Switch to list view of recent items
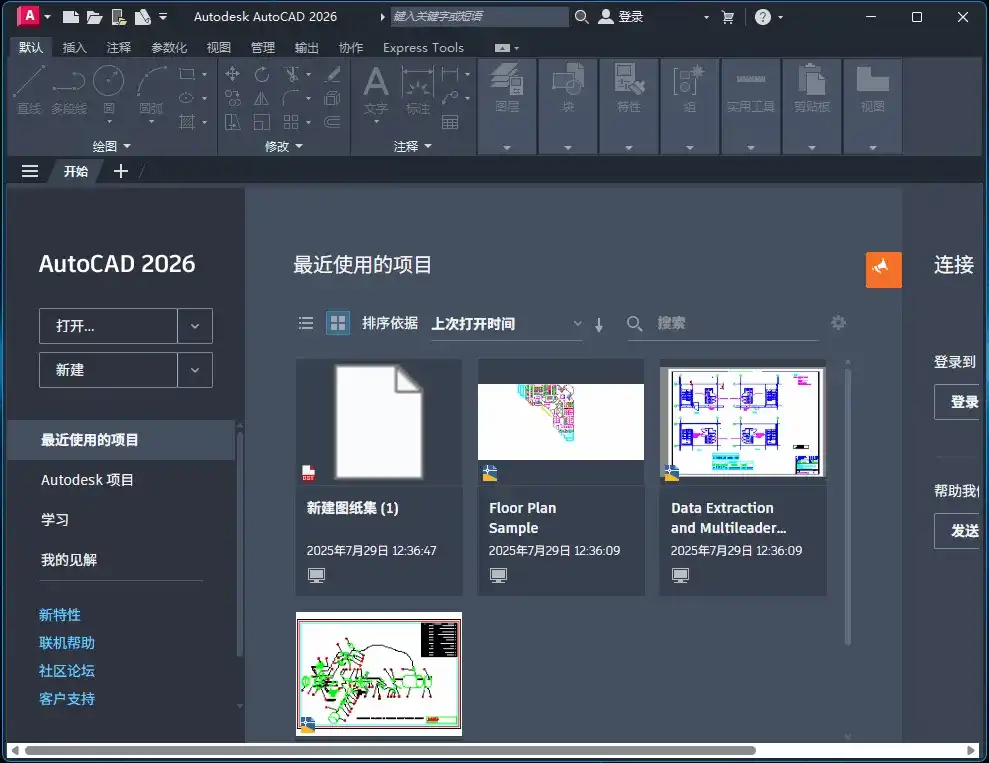The width and height of the screenshot is (989, 763). pos(306,323)
